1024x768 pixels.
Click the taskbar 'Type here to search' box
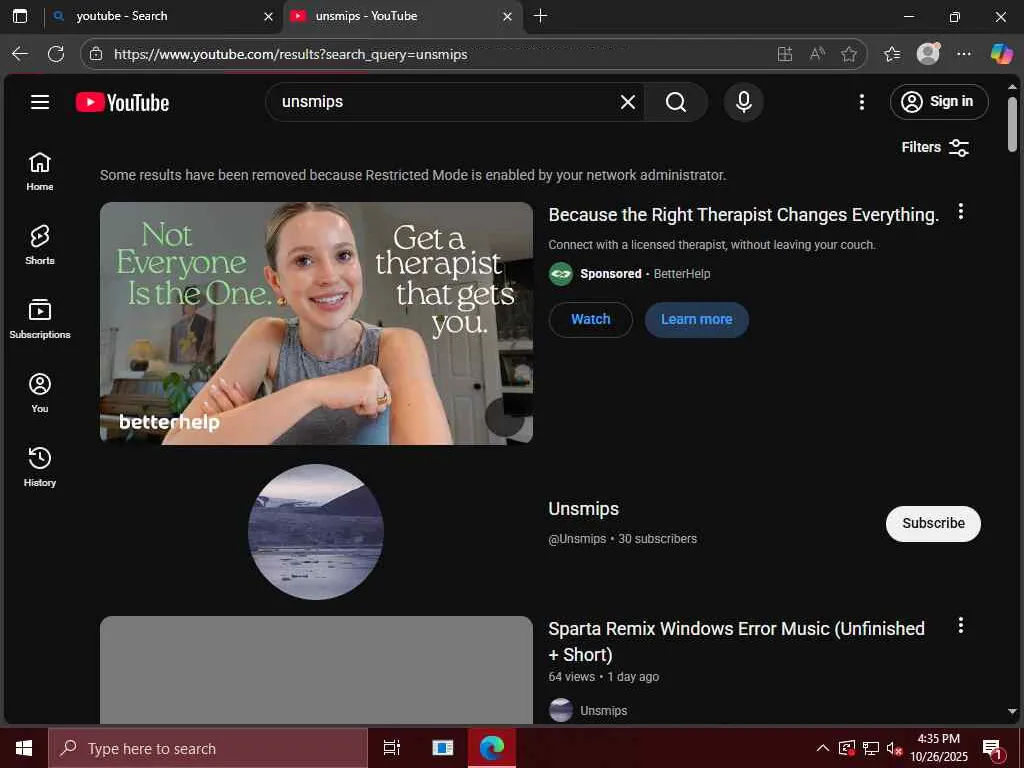[208, 748]
